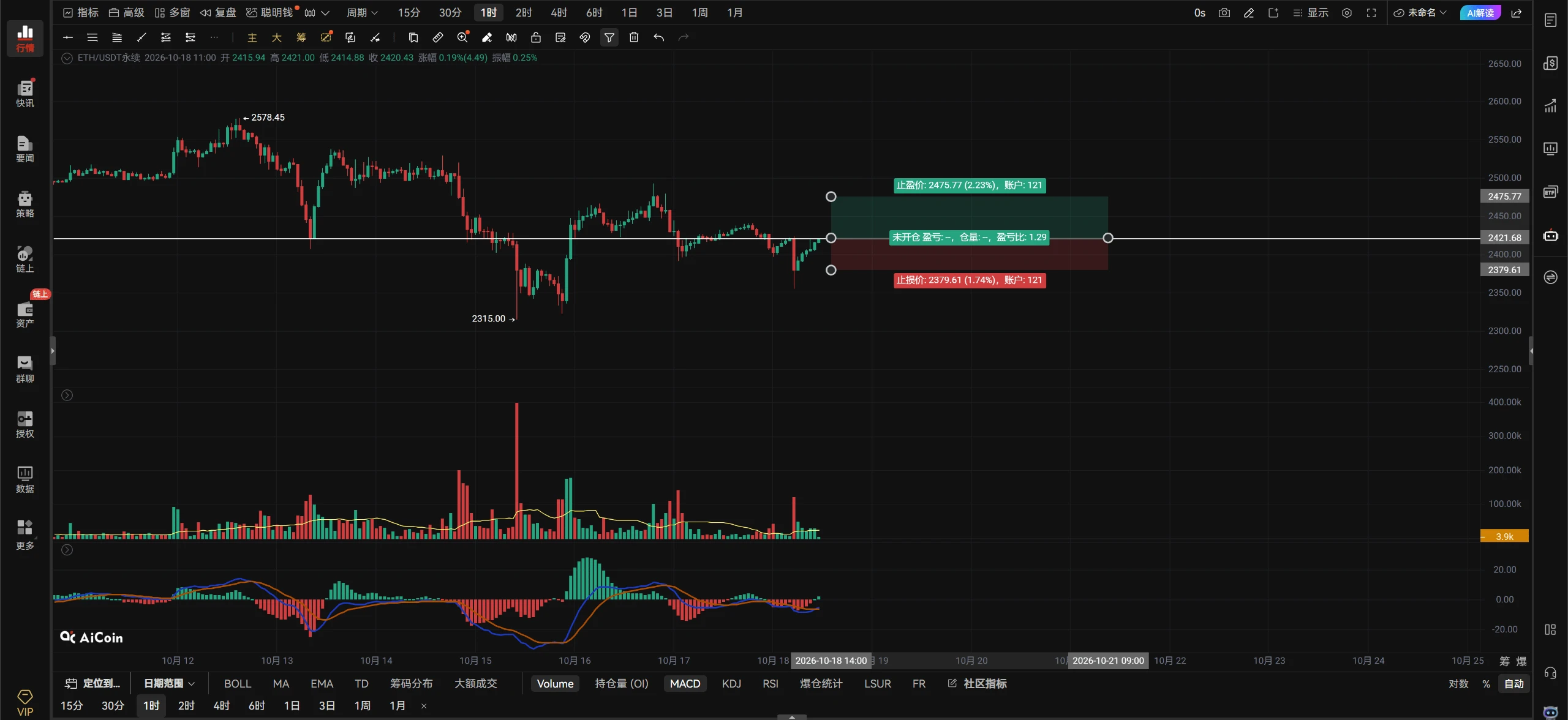Click the AI解读 button
Viewport: 1568px width, 720px height.
coord(1480,13)
